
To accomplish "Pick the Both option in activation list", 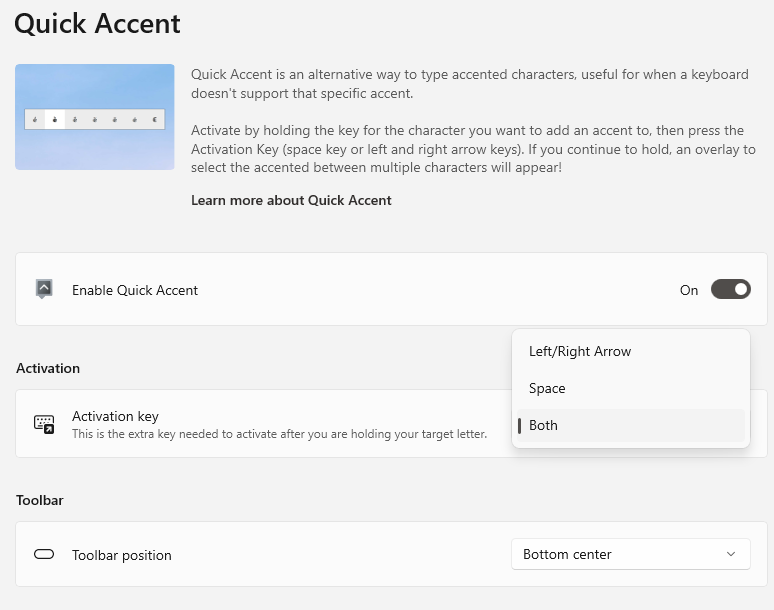I will point(544,425).
